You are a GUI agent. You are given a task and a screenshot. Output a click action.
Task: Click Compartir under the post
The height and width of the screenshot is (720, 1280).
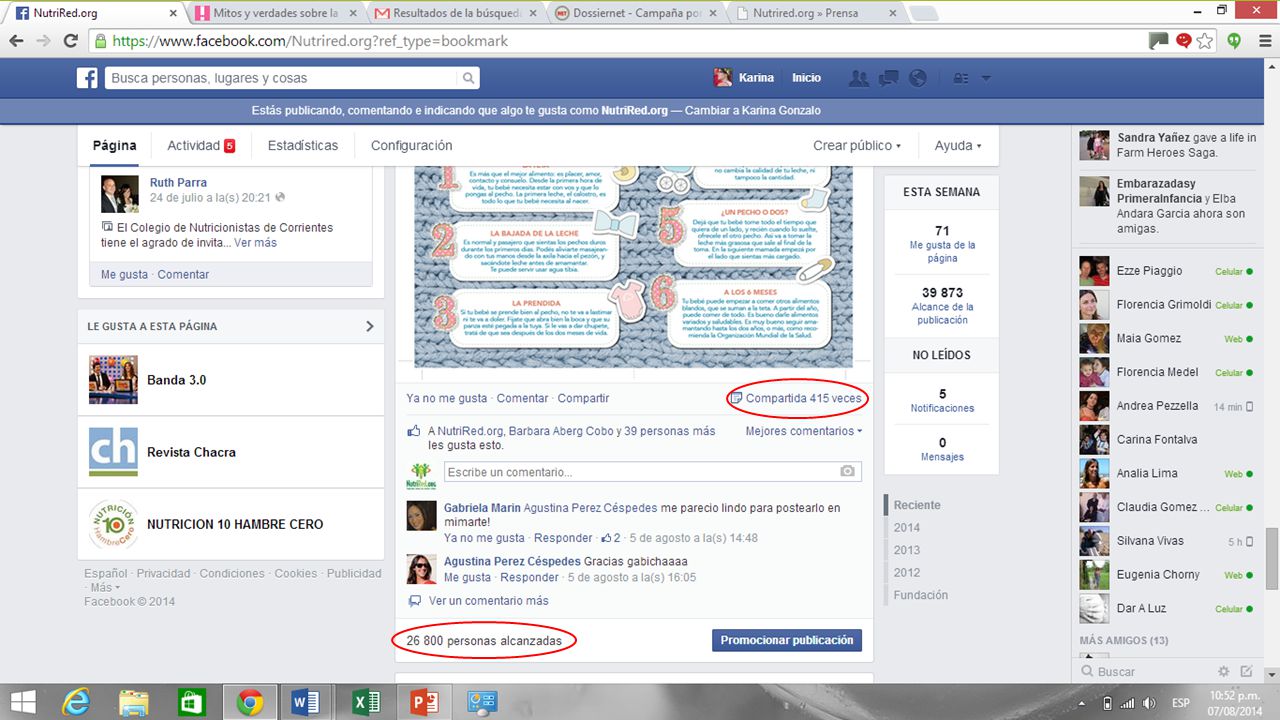(x=583, y=398)
